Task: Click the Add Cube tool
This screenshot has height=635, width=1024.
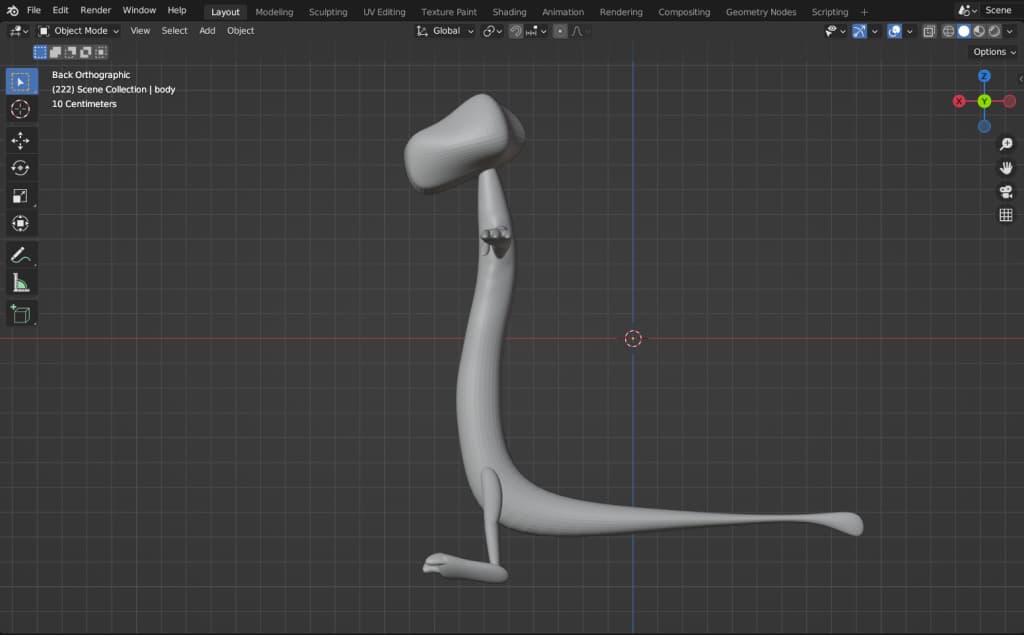Action: pos(20,314)
